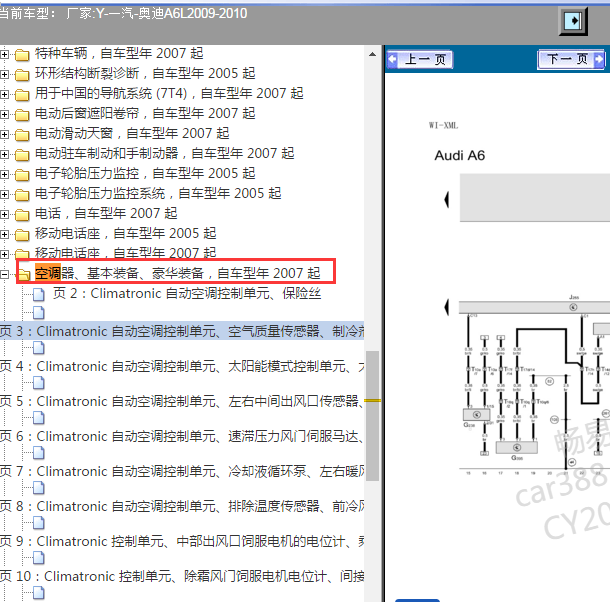Expand the 用于中国的导航系统 (7T4) node
The height and width of the screenshot is (602, 610).
[x=4, y=94]
